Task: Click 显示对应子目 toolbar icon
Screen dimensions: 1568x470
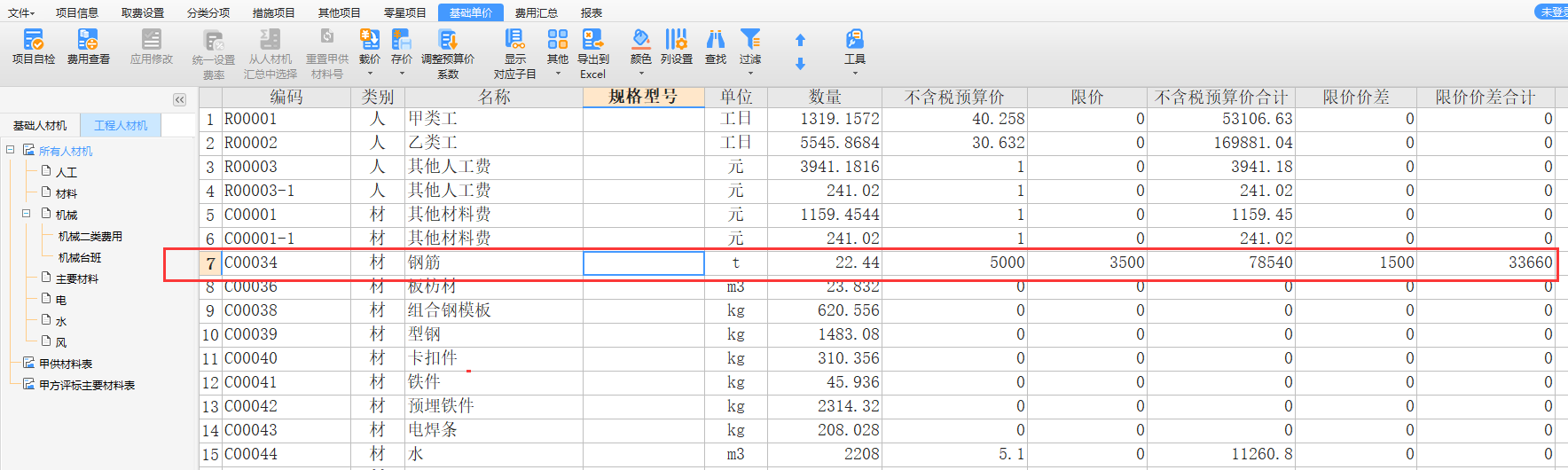Action: pyautogui.click(x=514, y=40)
